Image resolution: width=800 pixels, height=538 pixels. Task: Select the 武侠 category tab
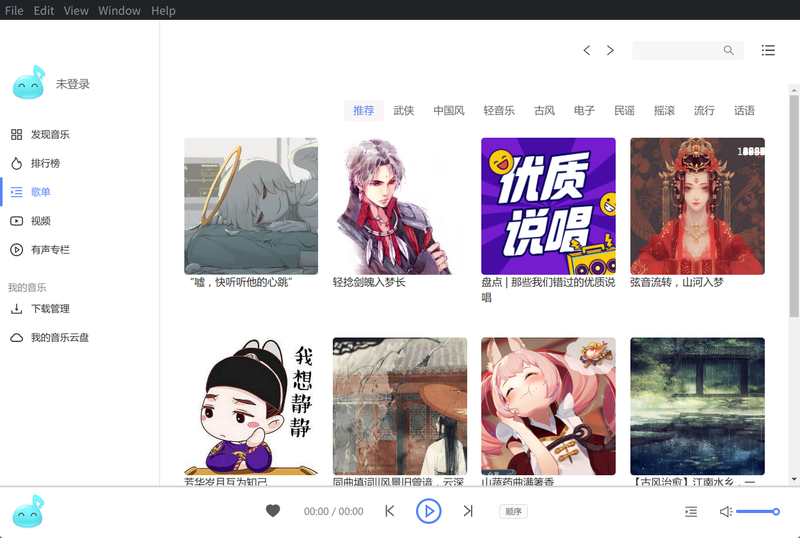404,110
